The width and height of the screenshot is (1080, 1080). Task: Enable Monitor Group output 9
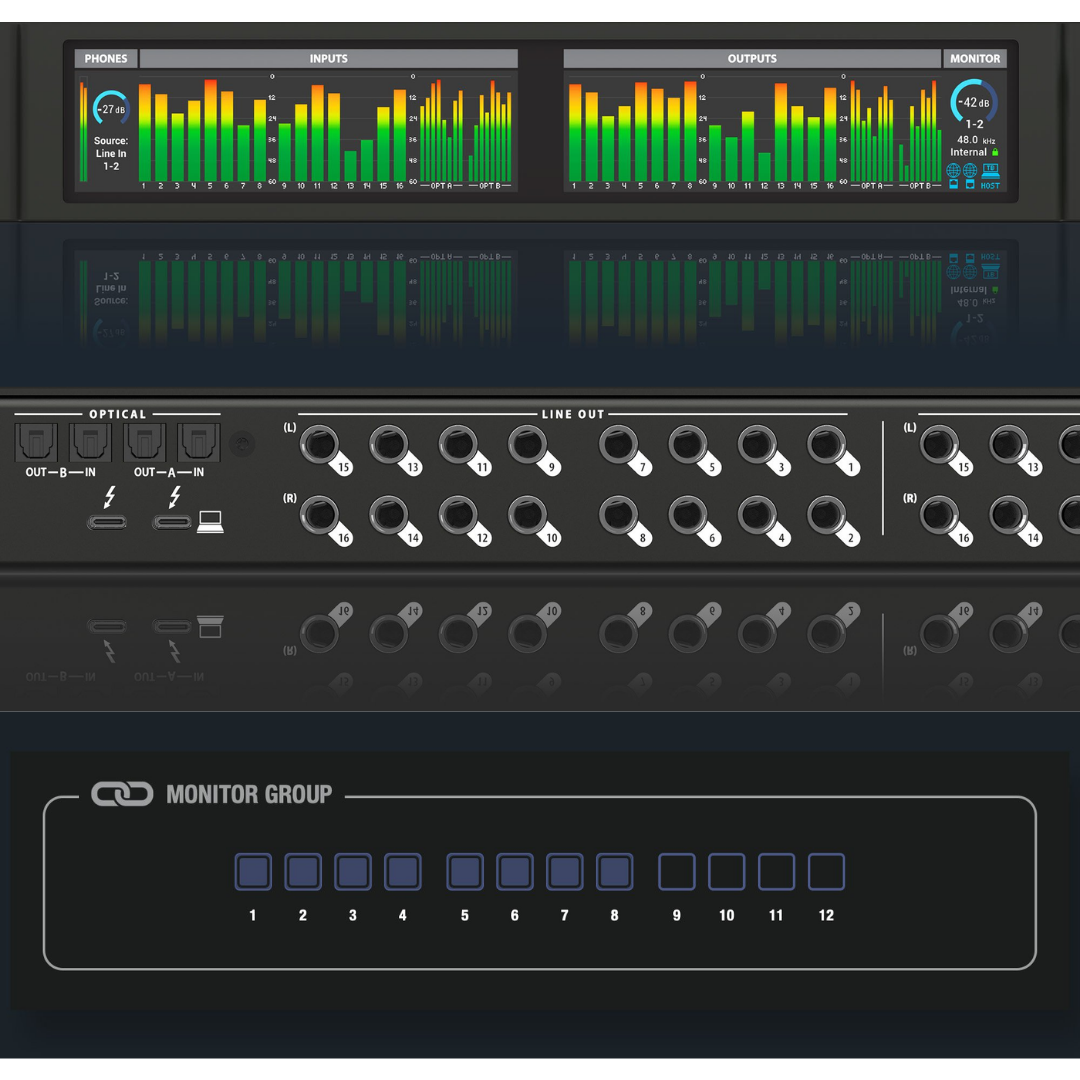pyautogui.click(x=676, y=871)
